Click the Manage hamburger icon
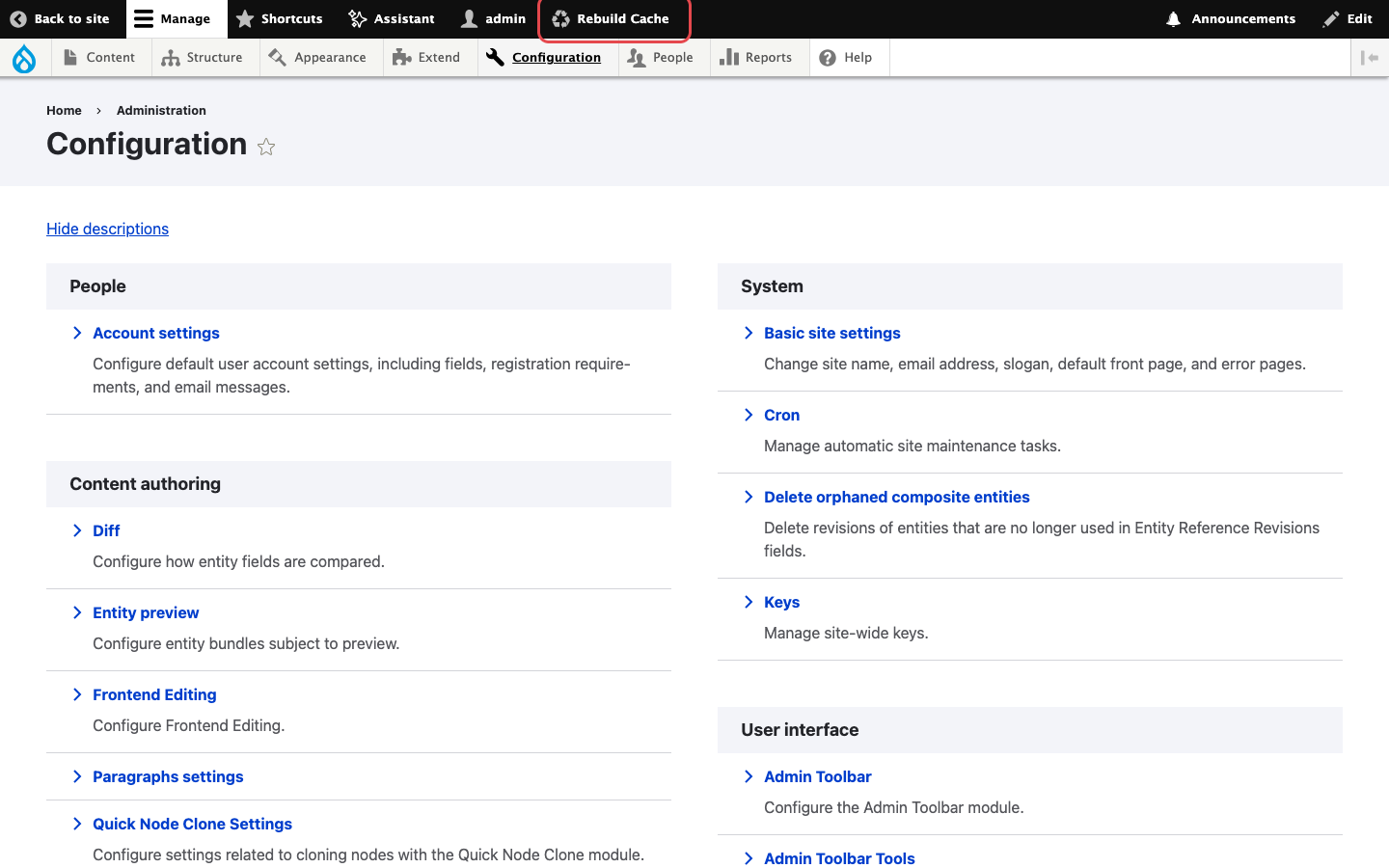This screenshot has width=1389, height=868. (144, 18)
